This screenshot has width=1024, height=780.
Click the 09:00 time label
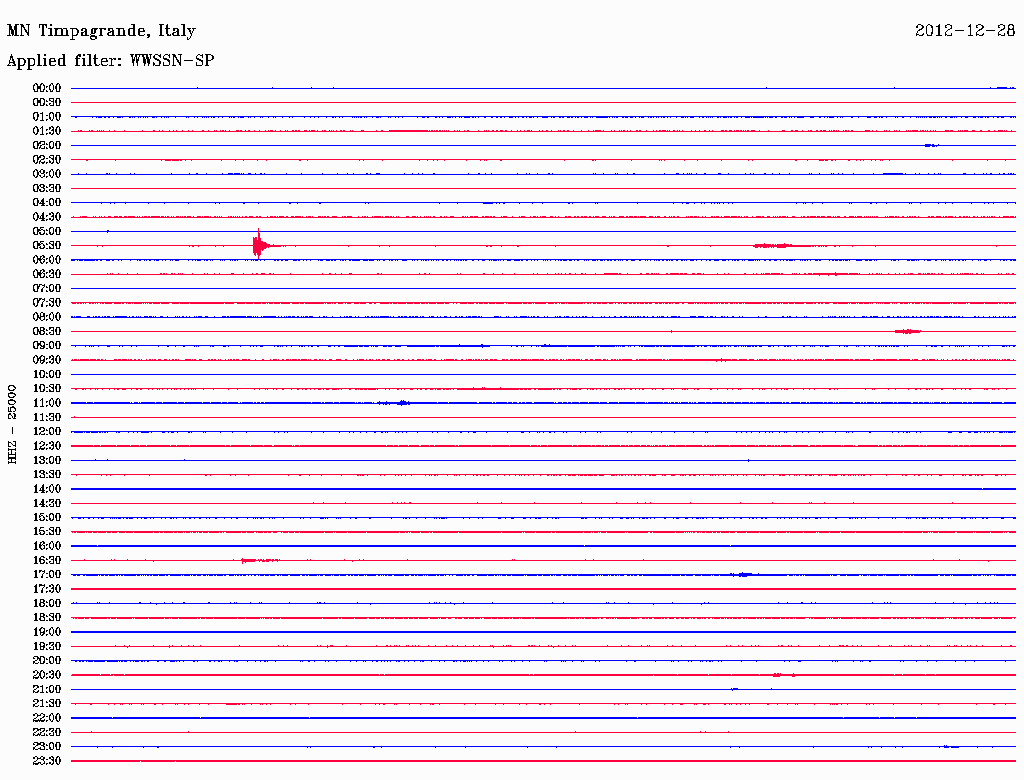[47, 346]
